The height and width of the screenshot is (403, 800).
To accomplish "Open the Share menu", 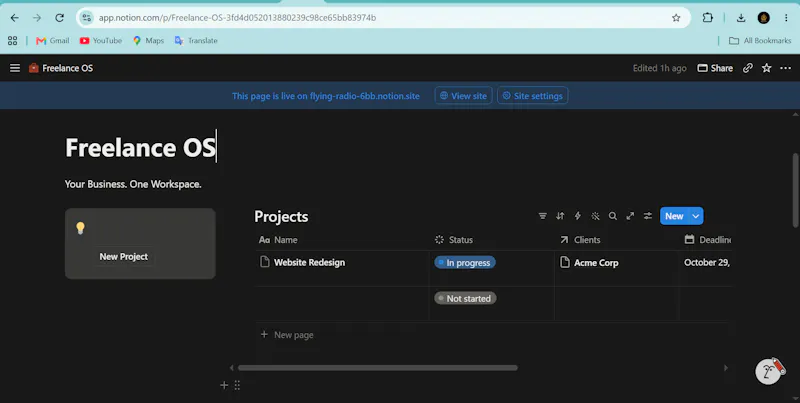I will [x=715, y=68].
